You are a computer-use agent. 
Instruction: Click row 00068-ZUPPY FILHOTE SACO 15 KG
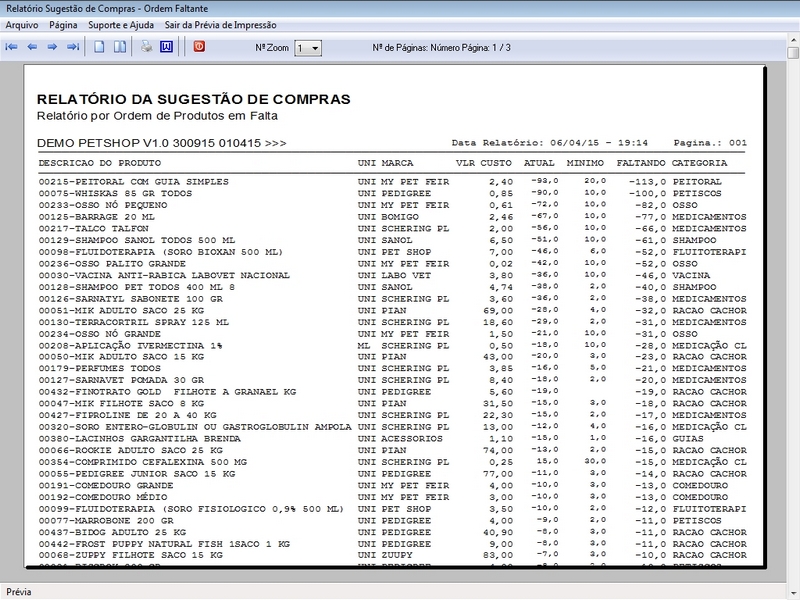tap(392, 555)
